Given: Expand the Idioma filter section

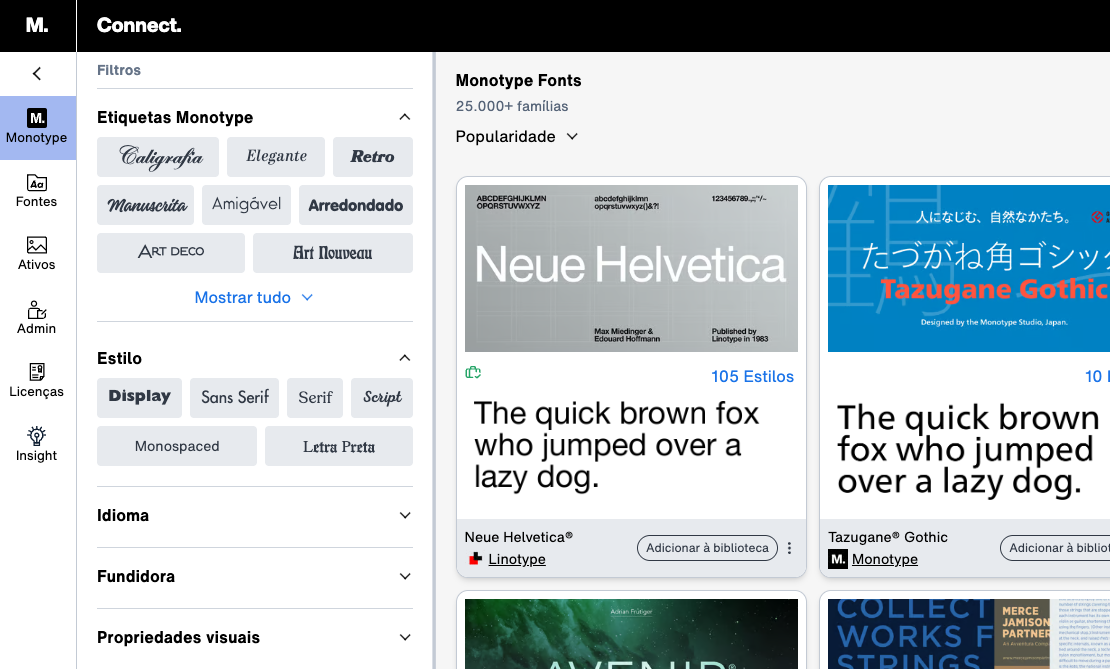Looking at the screenshot, I should tap(254, 516).
